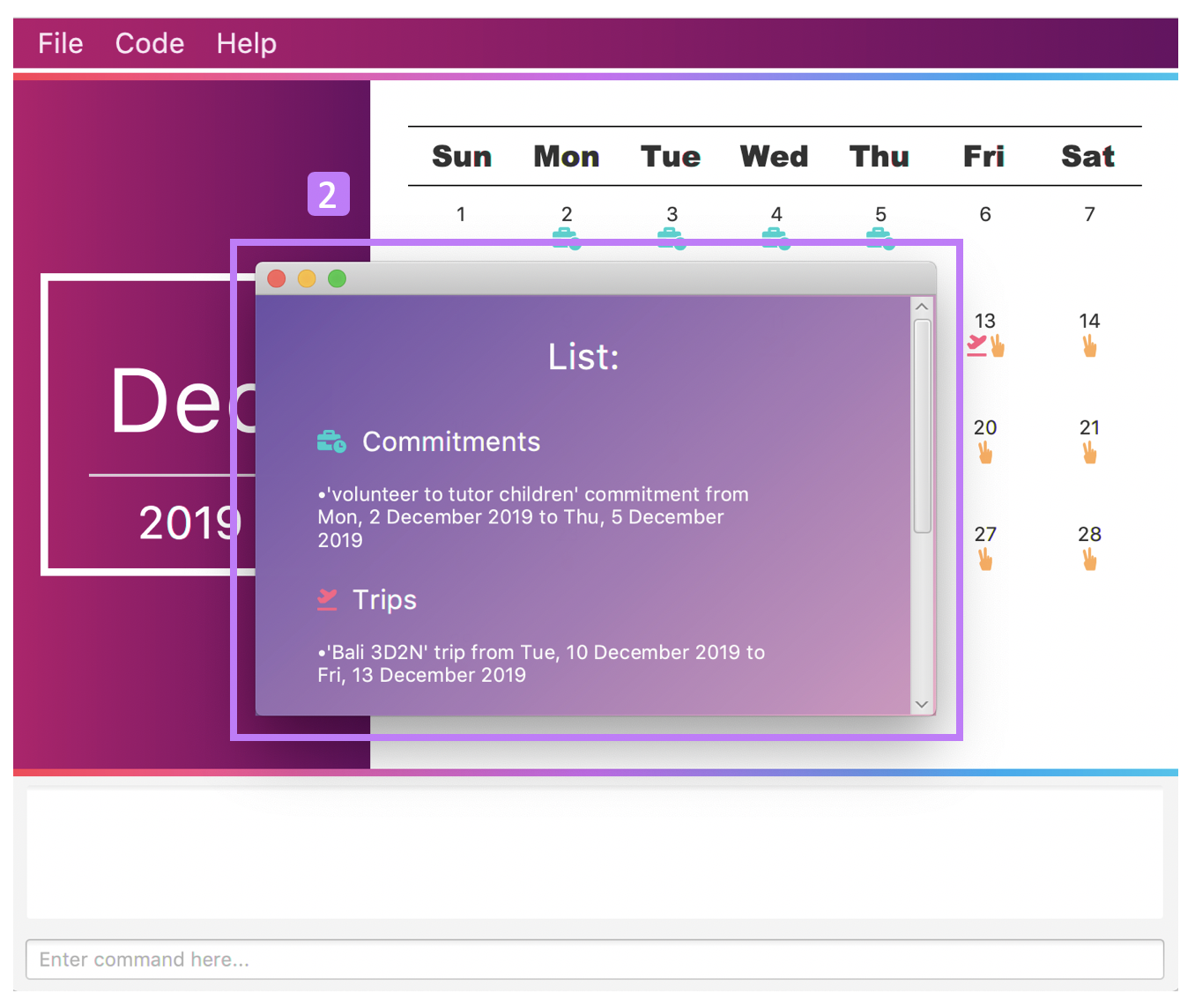
Task: Click the briefcase commitment icon under day 4
Action: (776, 238)
